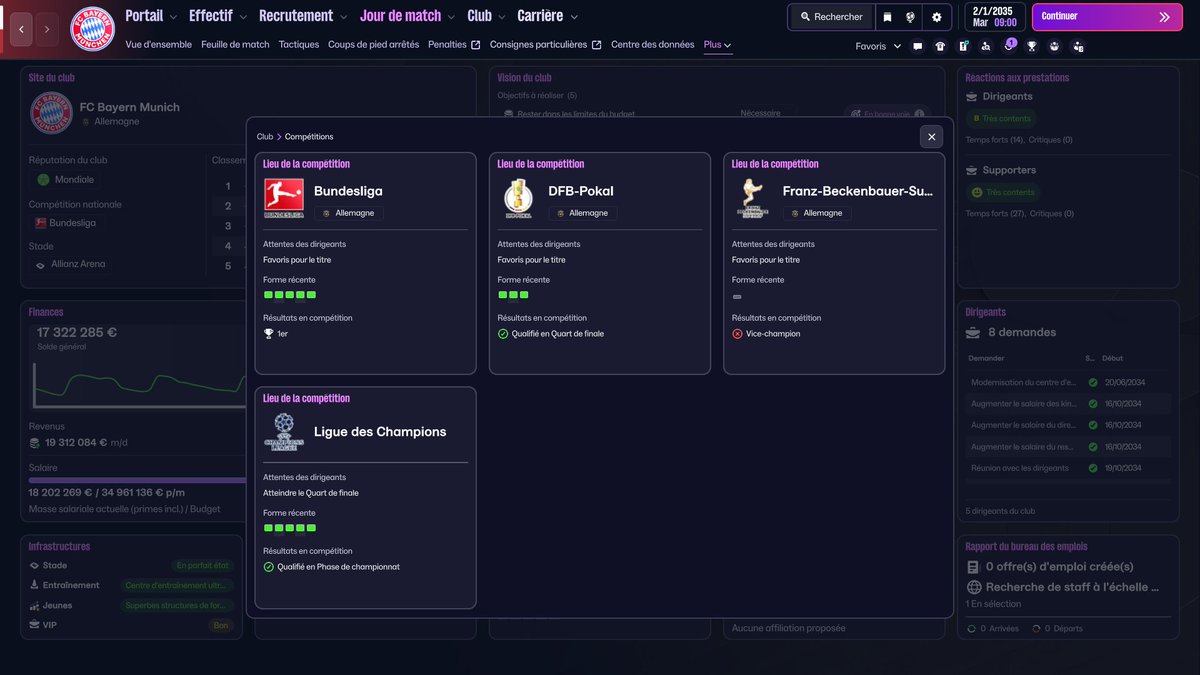Image resolution: width=1200 pixels, height=675 pixels.
Task: Open the bookmarks icon next to Rechercher
Action: click(x=887, y=17)
